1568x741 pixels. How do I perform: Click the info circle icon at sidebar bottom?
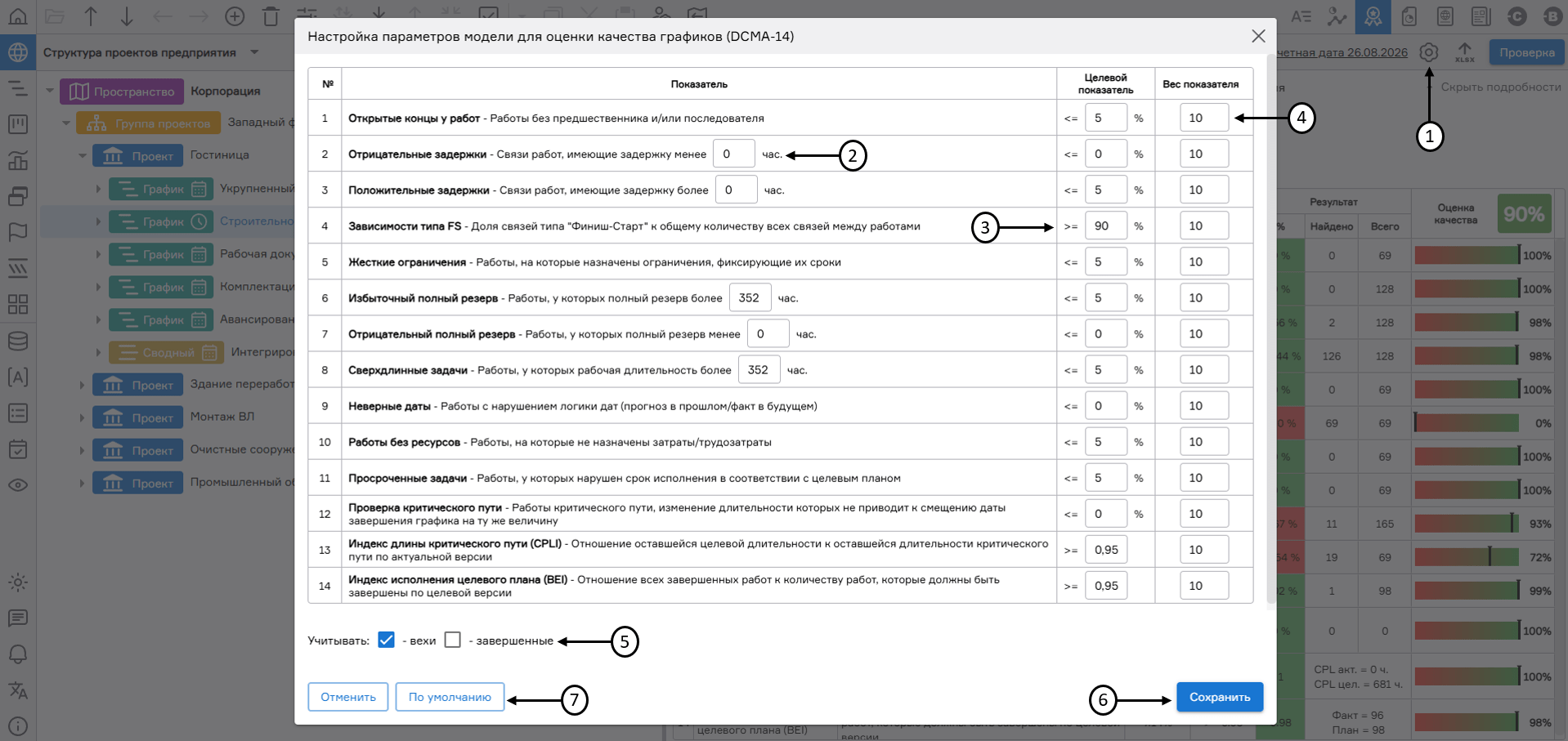[x=18, y=726]
